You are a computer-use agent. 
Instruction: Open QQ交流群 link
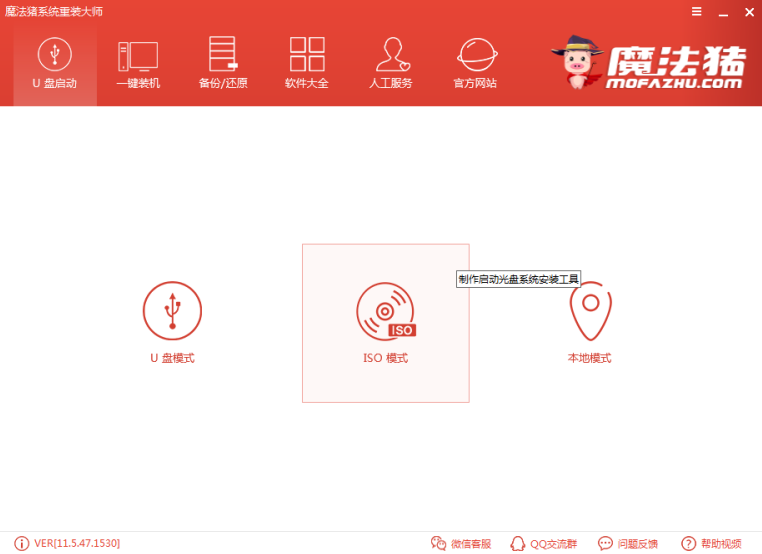tap(543, 543)
